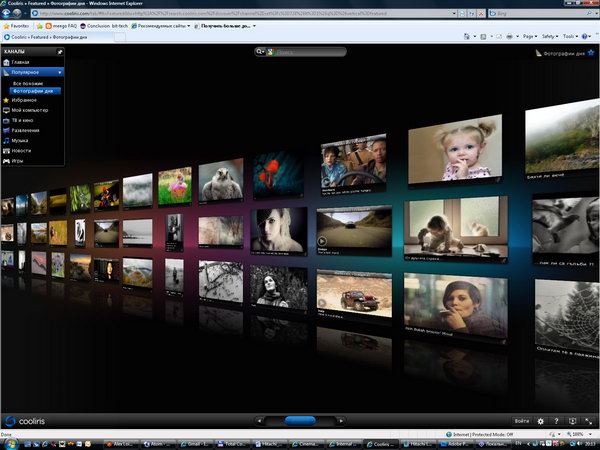Open the Tools menu in toolbar
The image size is (600, 450).
coord(568,37)
